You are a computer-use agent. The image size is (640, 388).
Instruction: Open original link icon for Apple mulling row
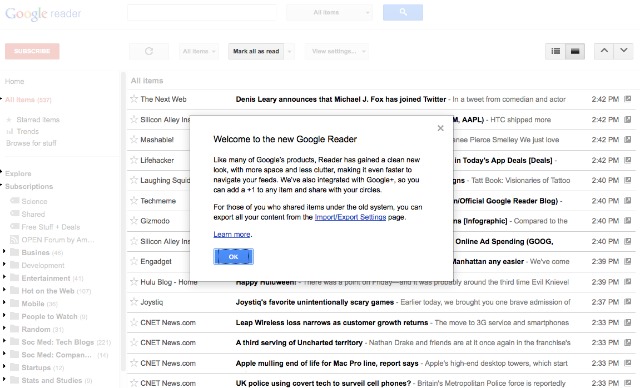tap(628, 363)
